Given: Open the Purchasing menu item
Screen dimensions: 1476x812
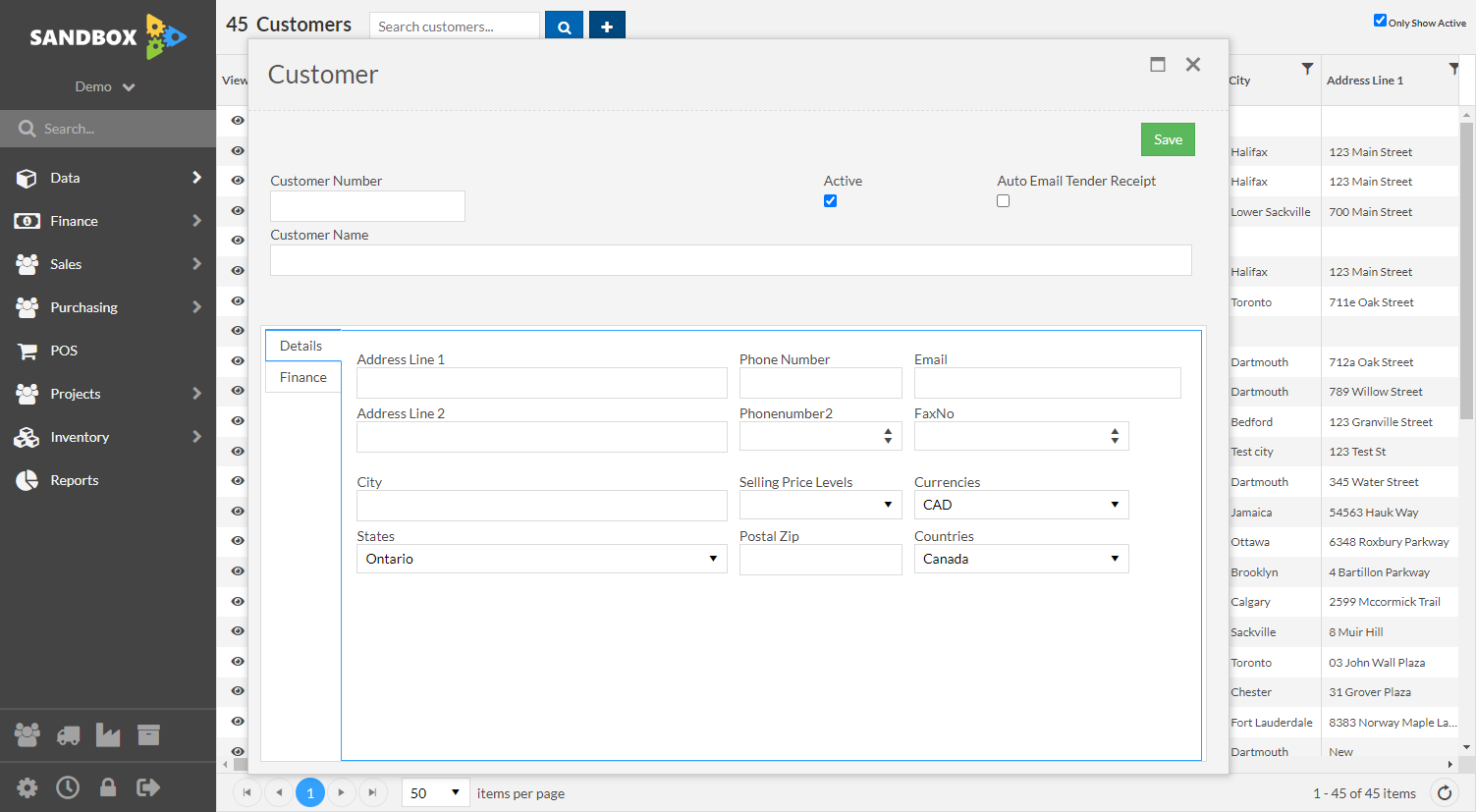Looking at the screenshot, I should 108,307.
